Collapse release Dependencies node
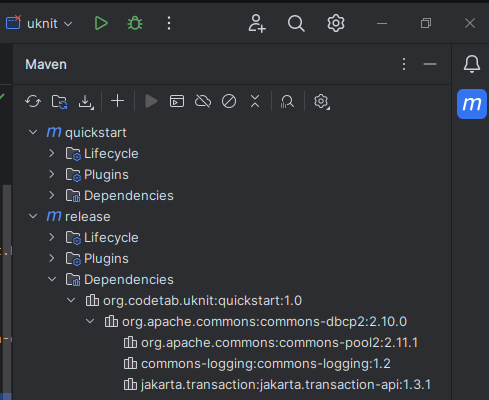This screenshot has height=400, width=489. (52, 279)
